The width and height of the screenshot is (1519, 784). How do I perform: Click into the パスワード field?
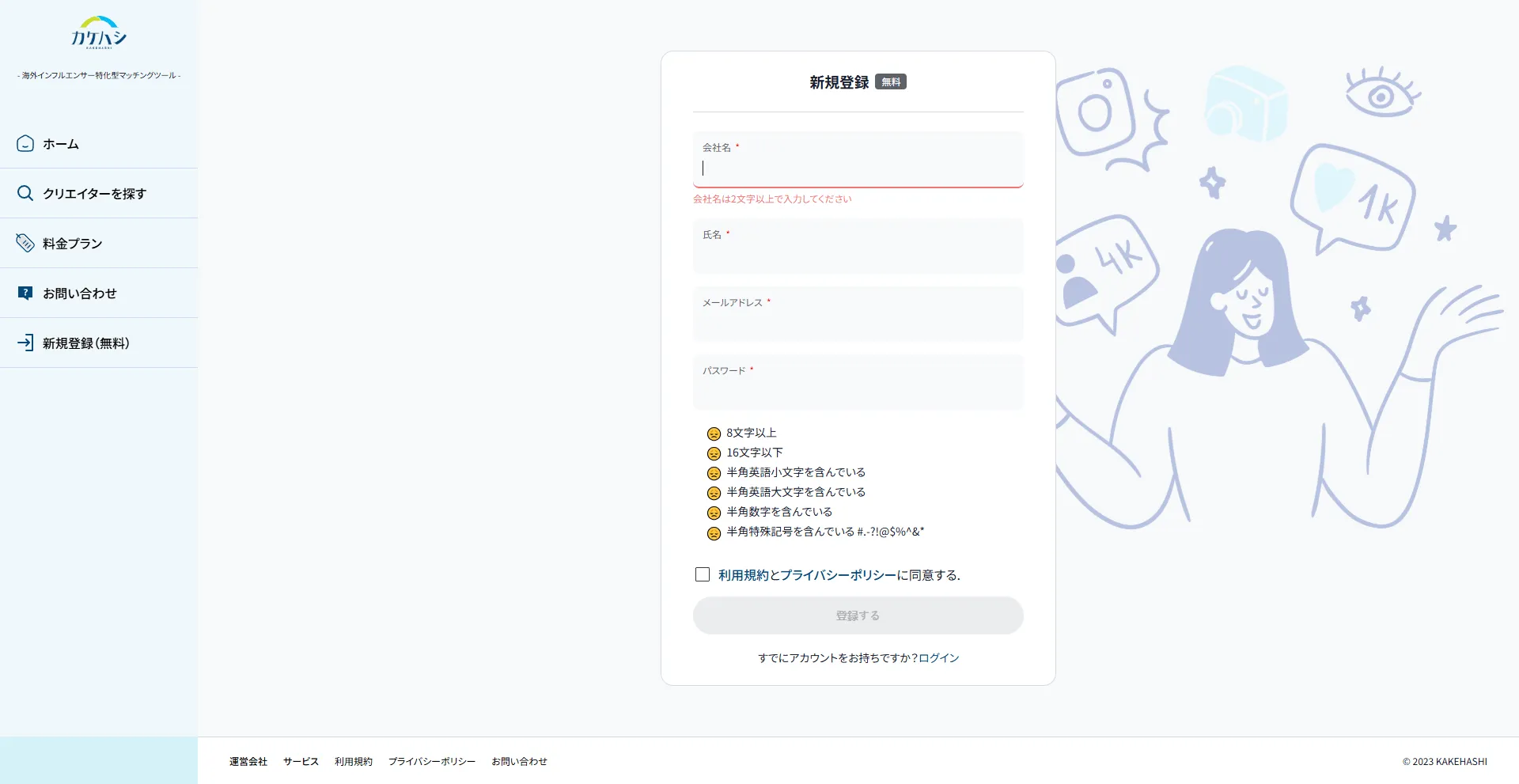pyautogui.click(x=858, y=389)
